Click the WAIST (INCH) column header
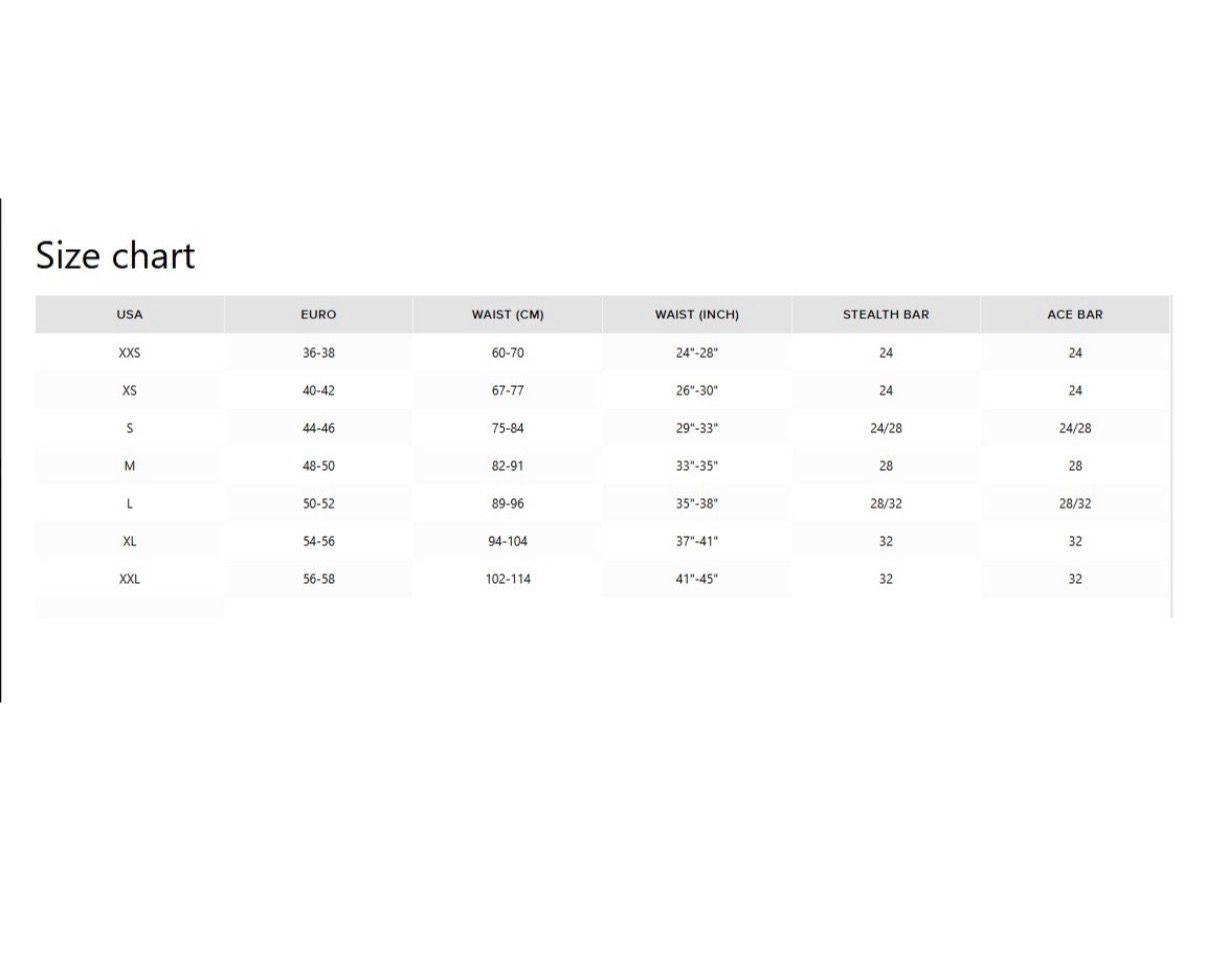Viewport: 1206px width, 979px height. click(696, 314)
